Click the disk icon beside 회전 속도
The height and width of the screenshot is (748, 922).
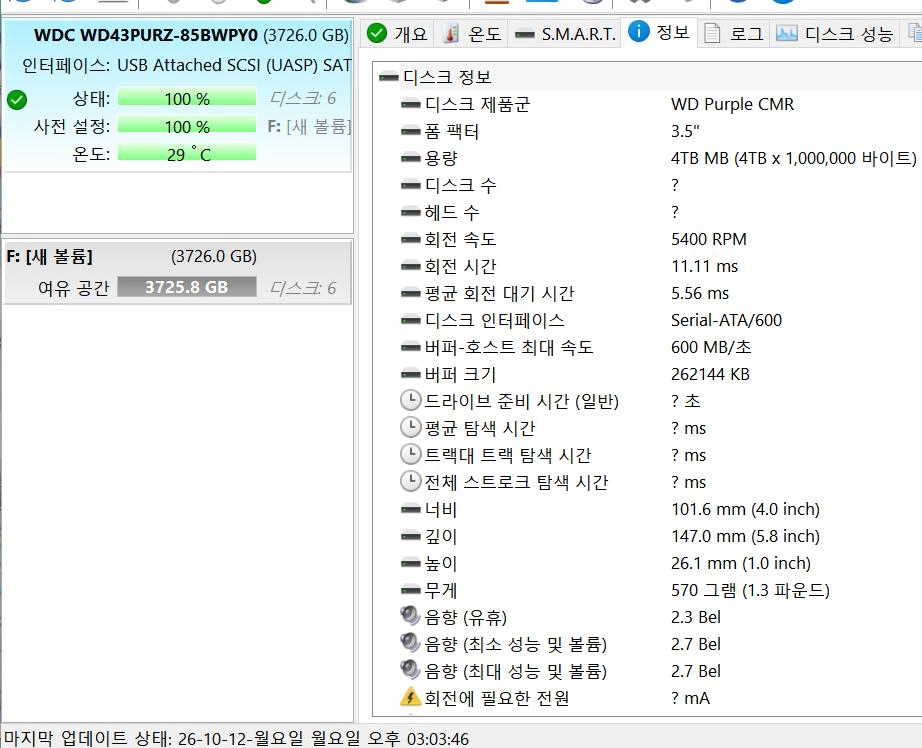point(410,240)
